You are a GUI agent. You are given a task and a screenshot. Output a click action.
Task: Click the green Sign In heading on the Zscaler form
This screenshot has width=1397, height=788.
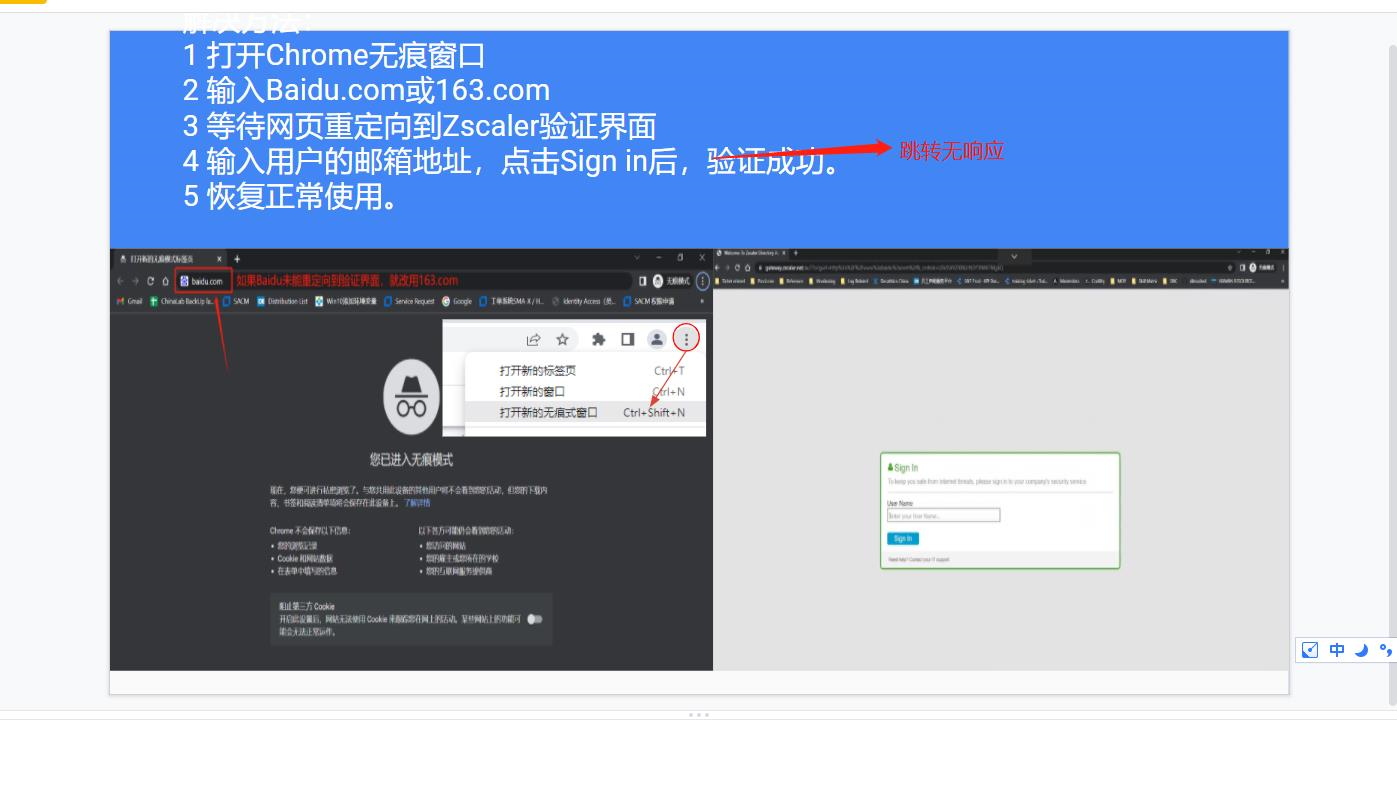[903, 468]
